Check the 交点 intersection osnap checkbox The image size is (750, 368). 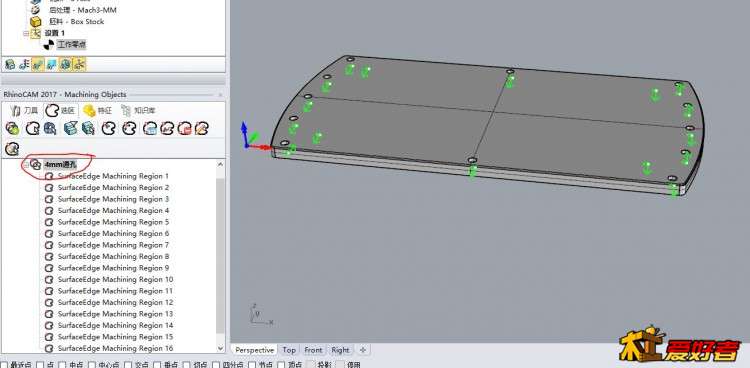[x=128, y=365]
